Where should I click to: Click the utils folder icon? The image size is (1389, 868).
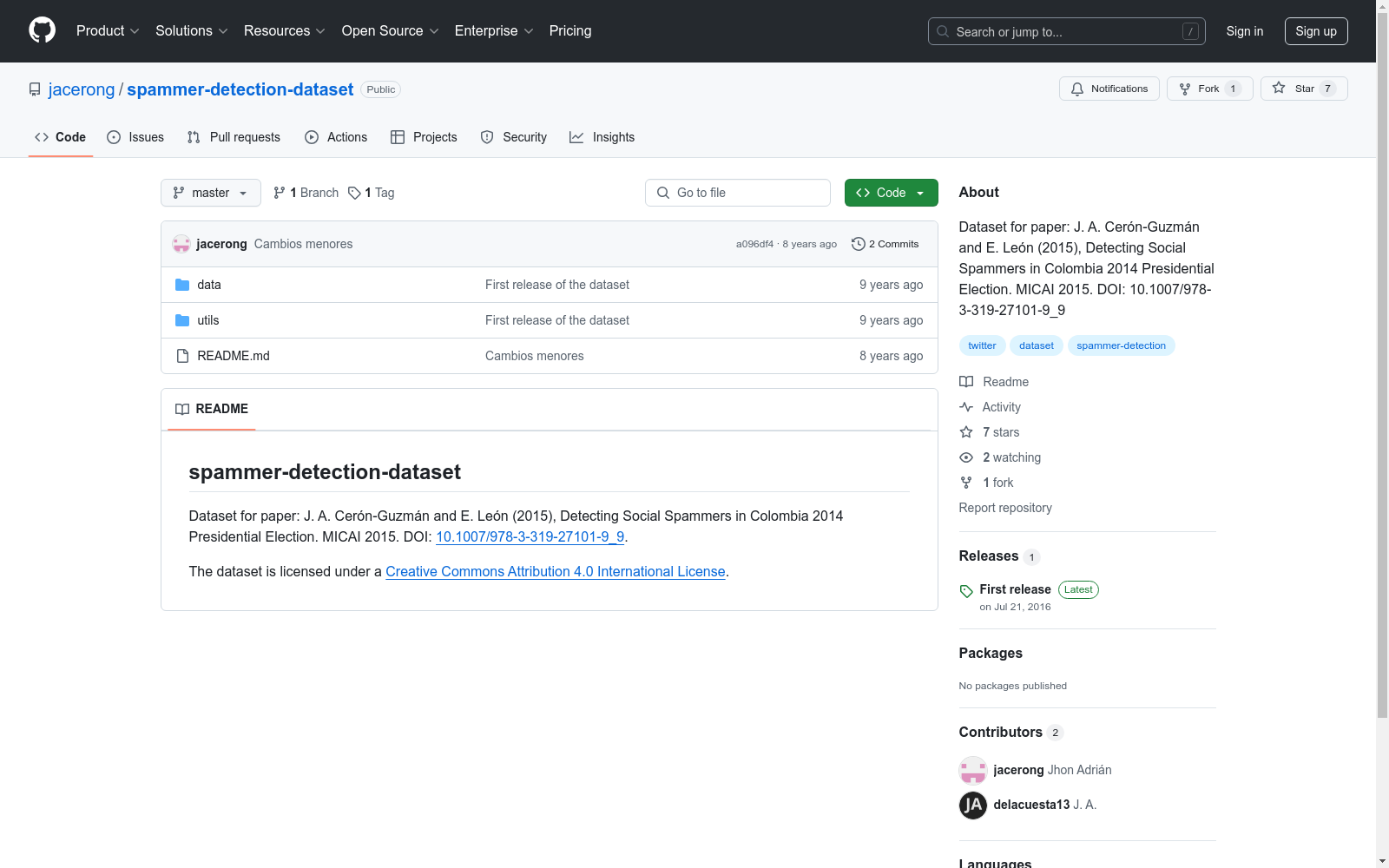182,320
